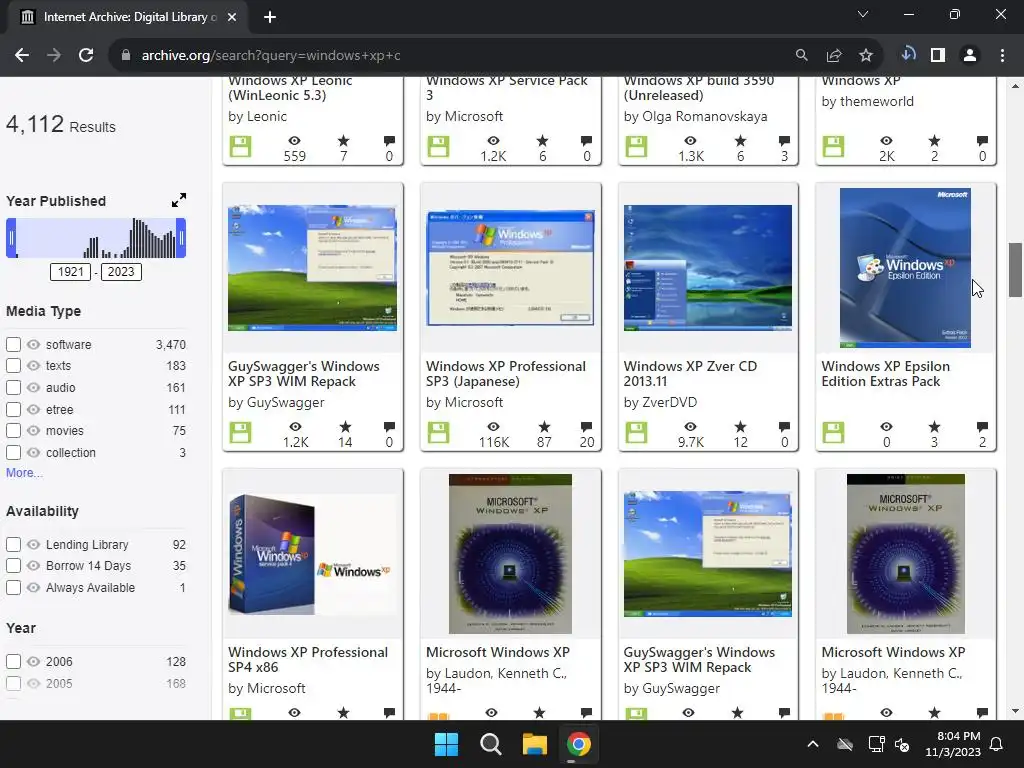Image resolution: width=1024 pixels, height=768 pixels.
Task: Open Windows Start menu
Action: (447, 744)
